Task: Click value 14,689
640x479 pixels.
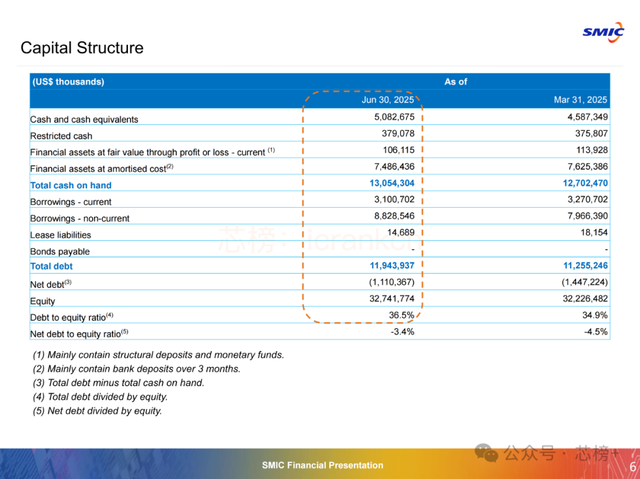Action: (401, 233)
